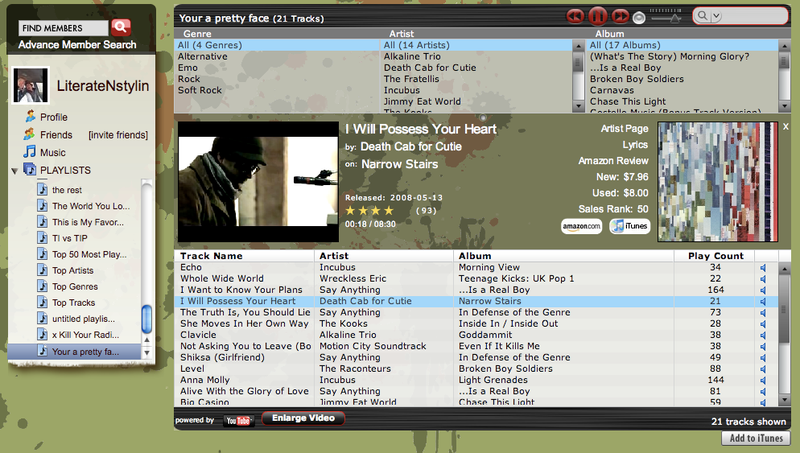Click the red Find Members search icon
This screenshot has width=800, height=453.
[x=121, y=27]
